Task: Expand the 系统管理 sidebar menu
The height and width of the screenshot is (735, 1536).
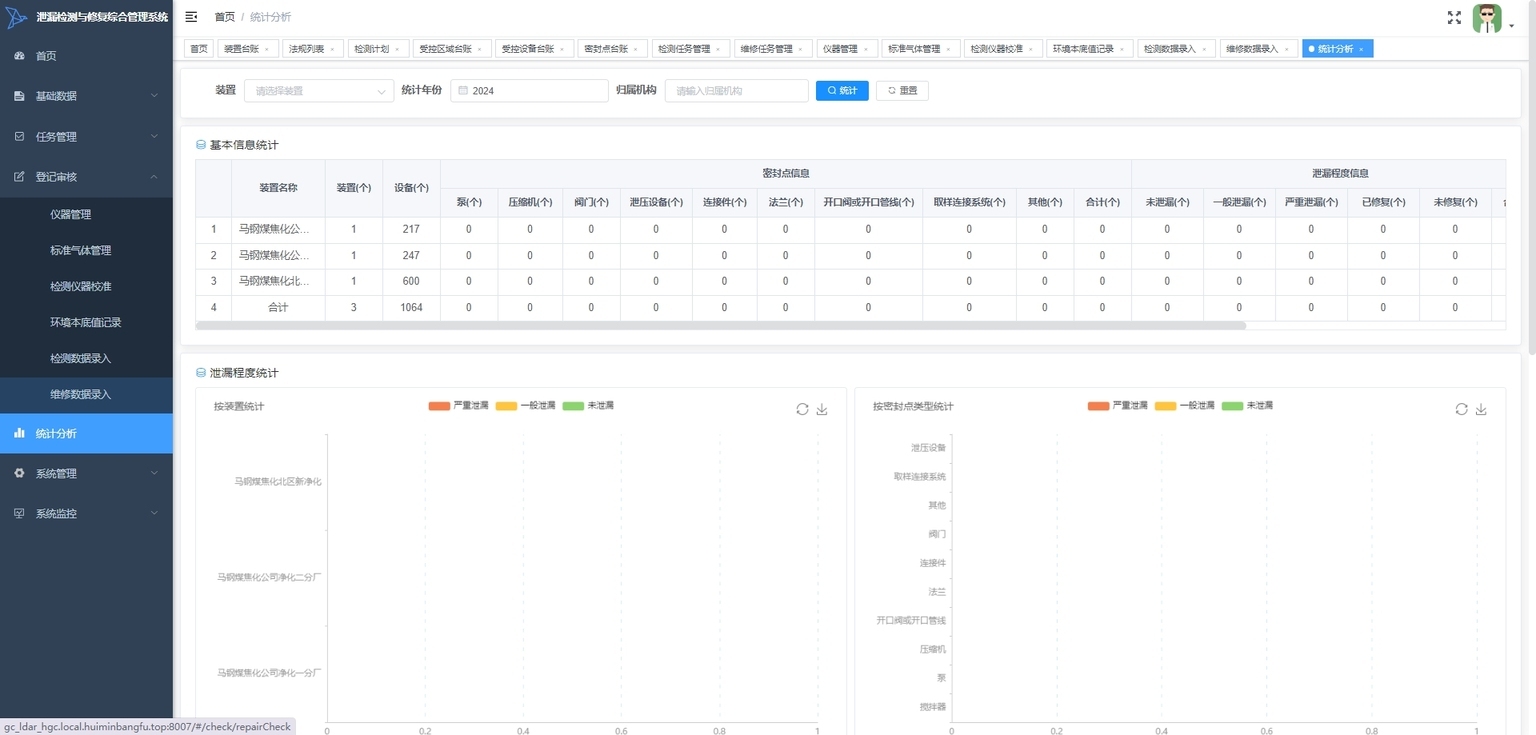Action: (86, 474)
